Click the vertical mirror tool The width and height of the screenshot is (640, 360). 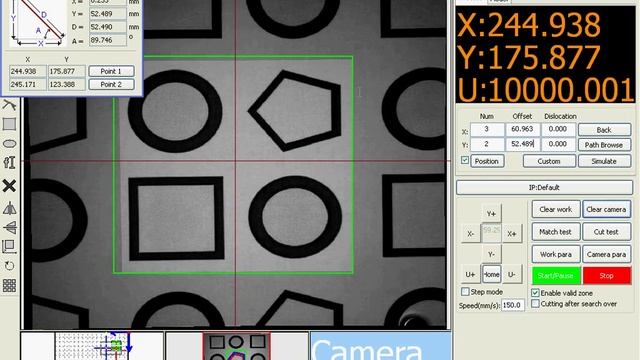(x=9, y=227)
